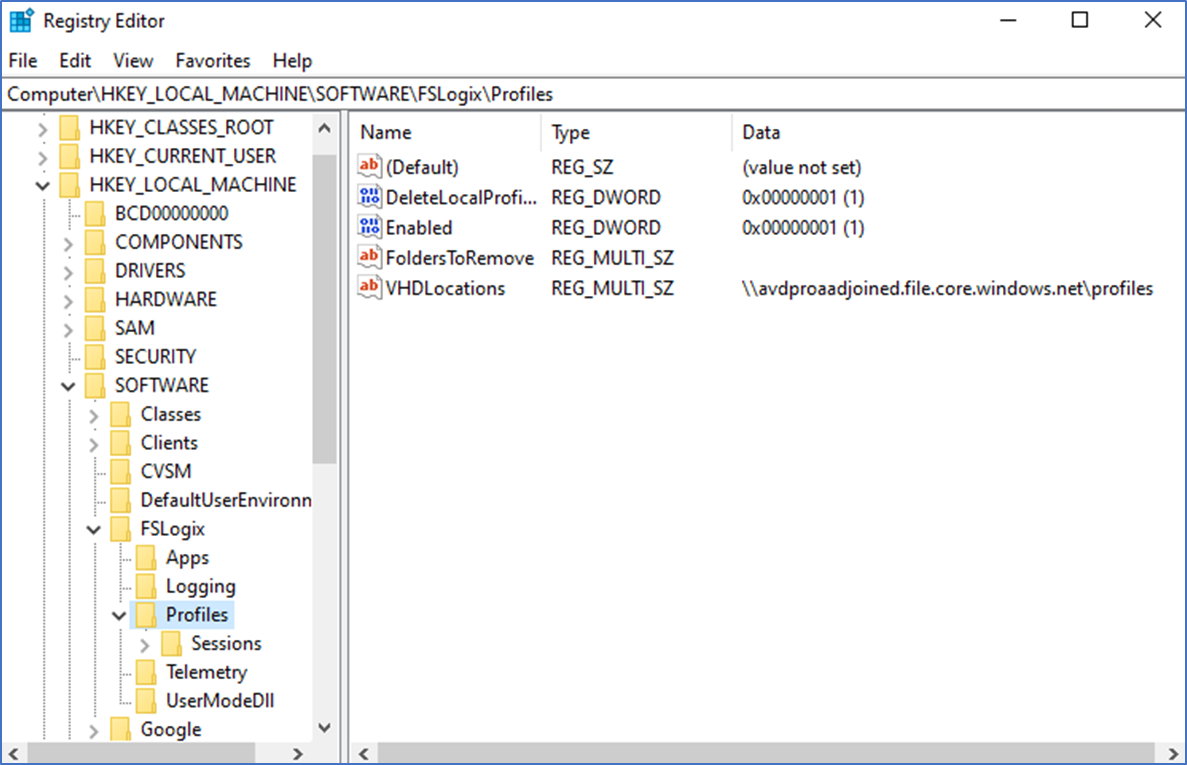Image resolution: width=1187 pixels, height=765 pixels.
Task: Click the SOFTWARE folder icon
Action: tap(95, 385)
